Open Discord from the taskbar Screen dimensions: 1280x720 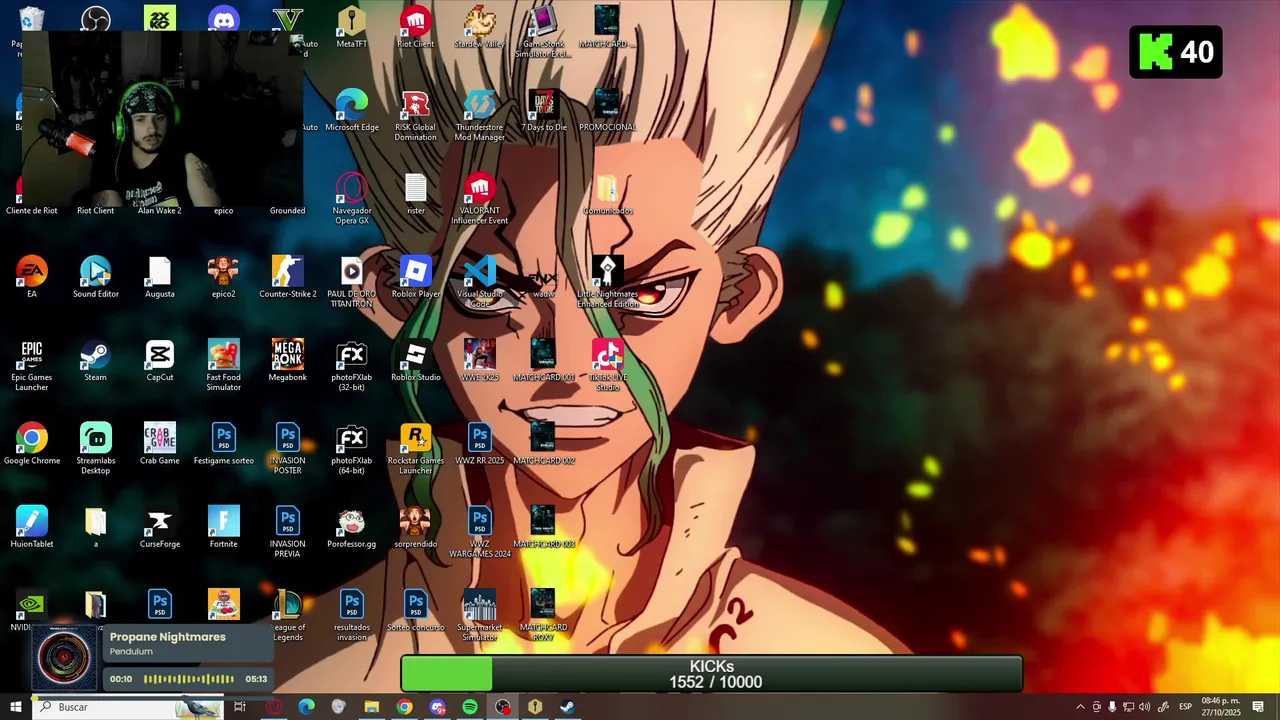click(437, 707)
